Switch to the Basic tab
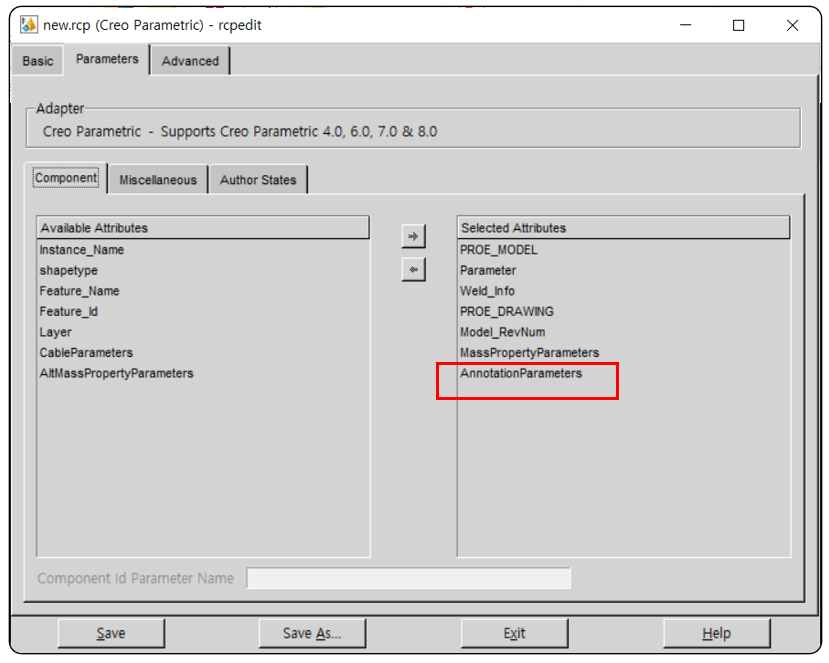 click(x=38, y=61)
